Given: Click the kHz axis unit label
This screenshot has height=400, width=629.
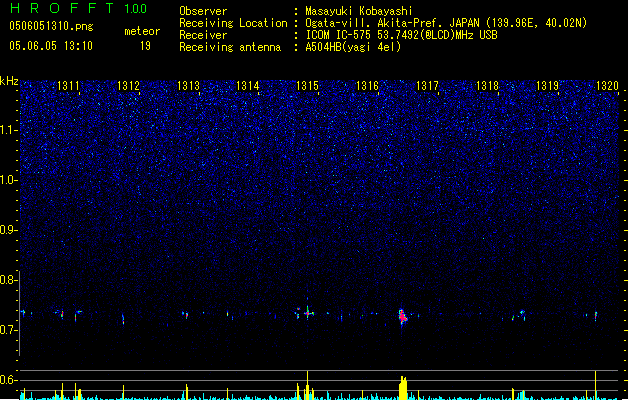Looking at the screenshot, I should [9, 81].
